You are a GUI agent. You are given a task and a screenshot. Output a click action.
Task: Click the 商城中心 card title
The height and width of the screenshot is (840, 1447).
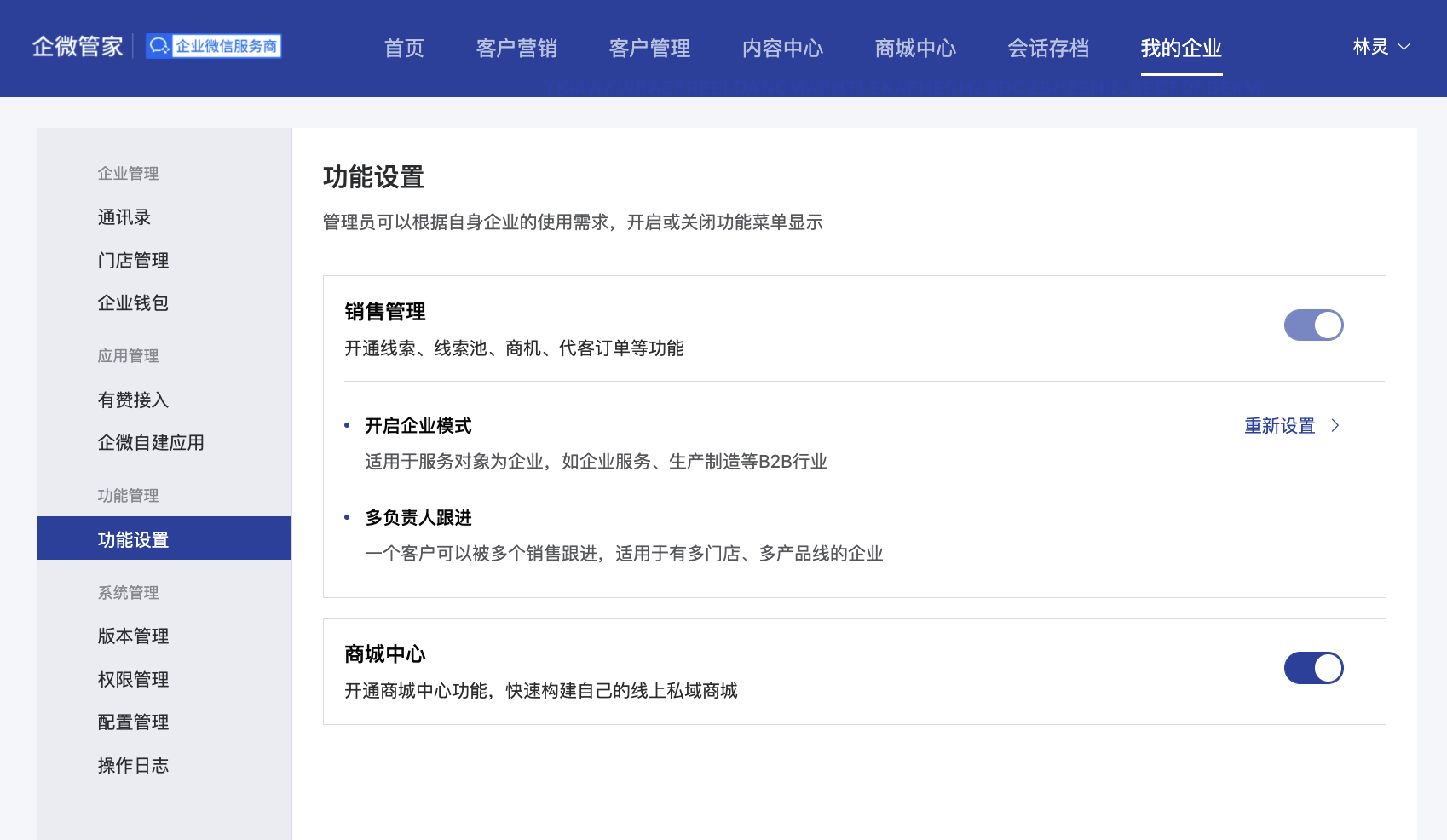[x=385, y=653]
